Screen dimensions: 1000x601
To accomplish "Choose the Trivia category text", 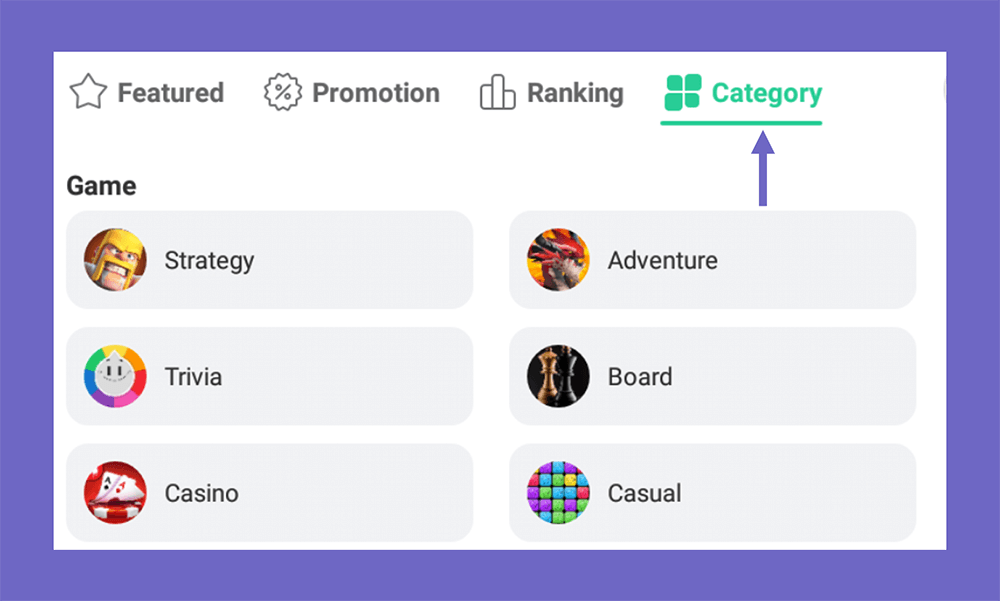I will pos(193,377).
